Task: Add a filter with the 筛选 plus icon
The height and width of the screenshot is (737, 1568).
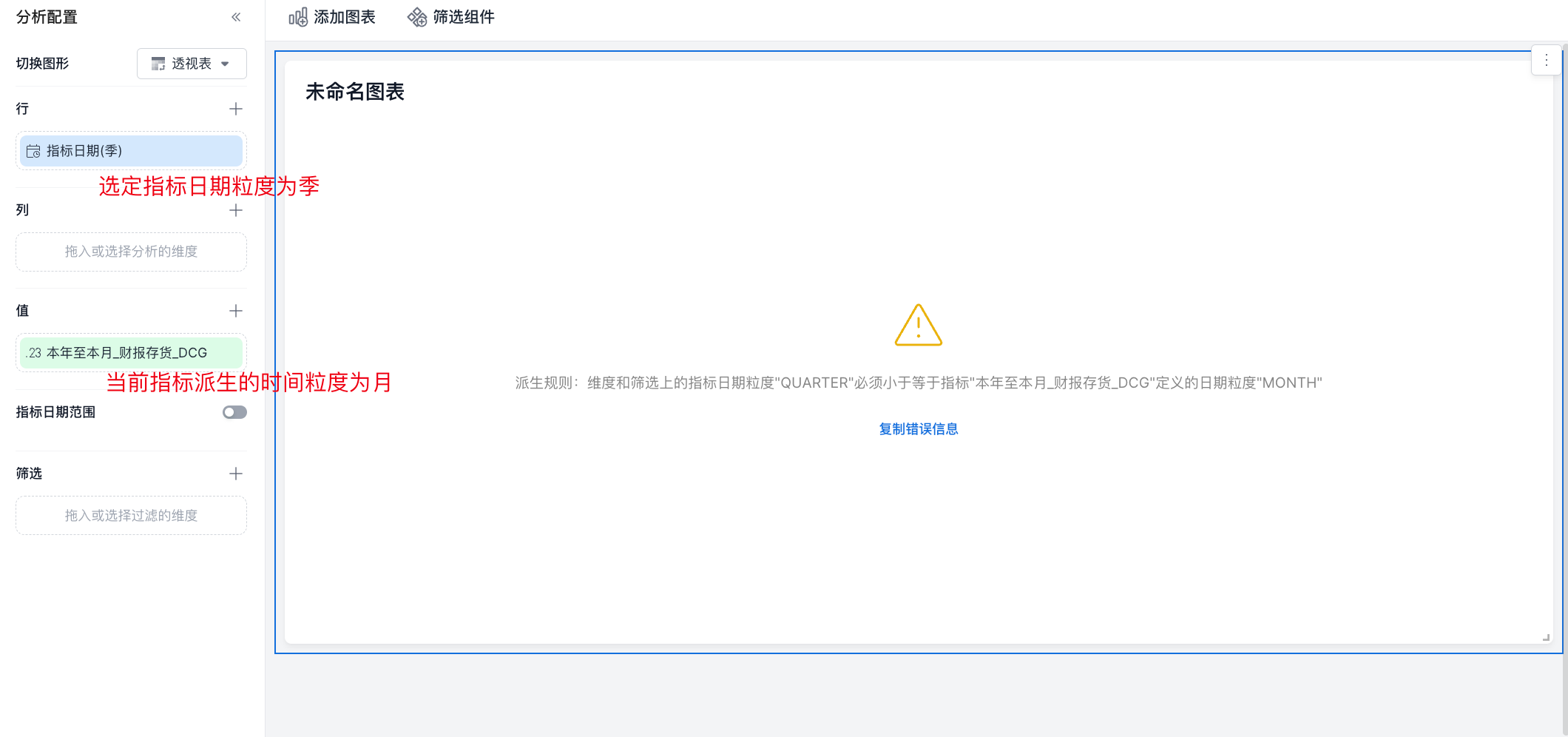Action: [236, 474]
